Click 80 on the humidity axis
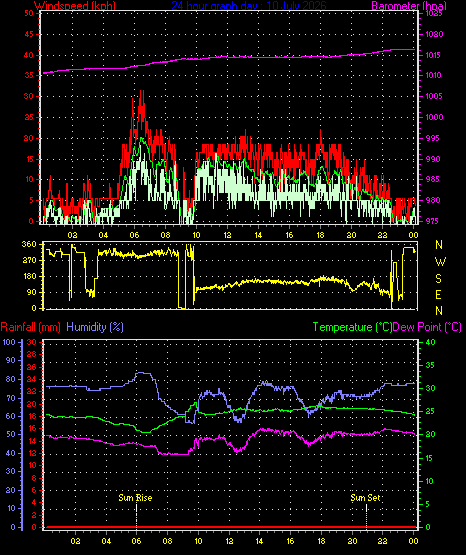Image resolution: width=466 pixels, height=555 pixels. [11, 379]
